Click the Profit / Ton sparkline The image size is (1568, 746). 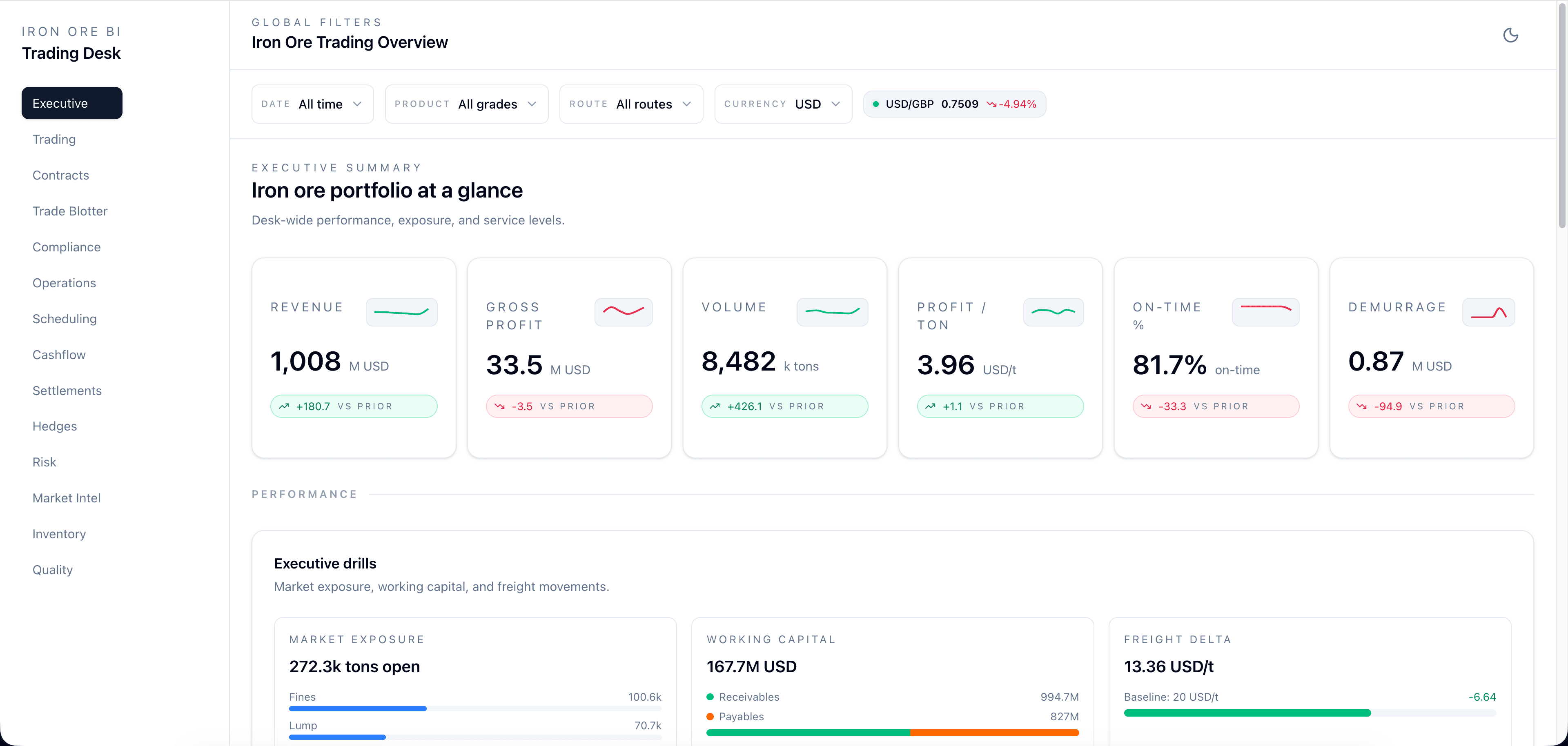click(x=1053, y=312)
